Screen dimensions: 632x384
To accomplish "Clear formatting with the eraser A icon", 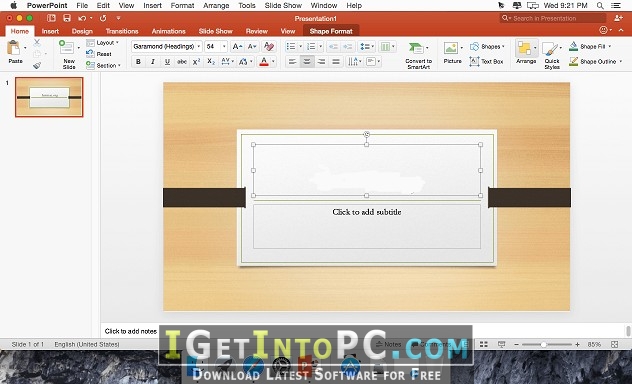I will [269, 47].
